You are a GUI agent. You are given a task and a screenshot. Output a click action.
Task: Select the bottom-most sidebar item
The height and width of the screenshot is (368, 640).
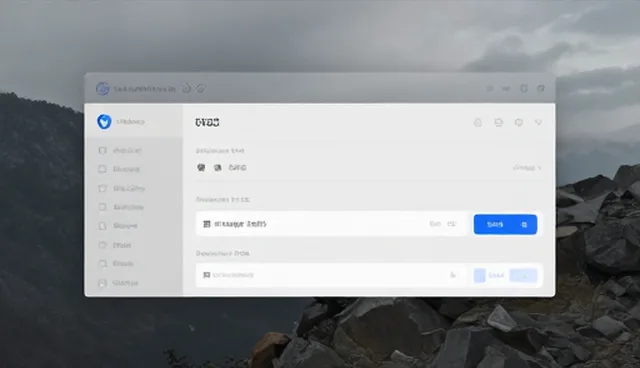click(x=119, y=283)
